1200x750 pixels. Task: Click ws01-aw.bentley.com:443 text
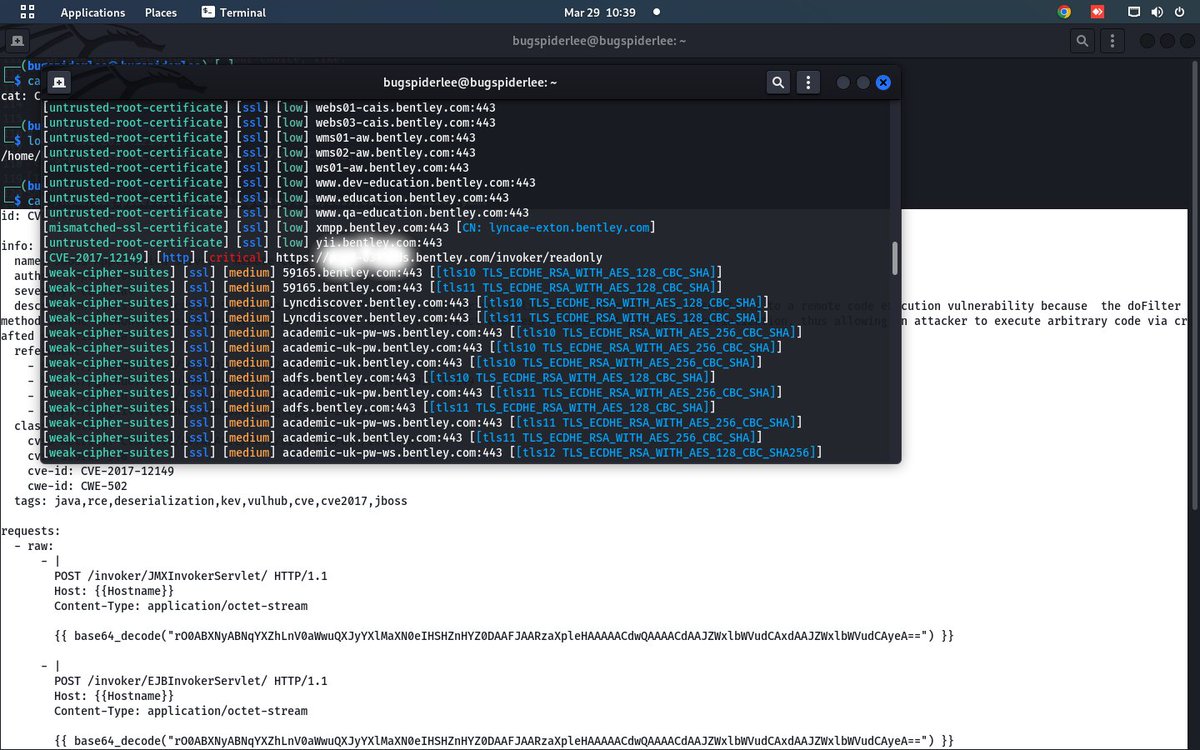point(392,167)
